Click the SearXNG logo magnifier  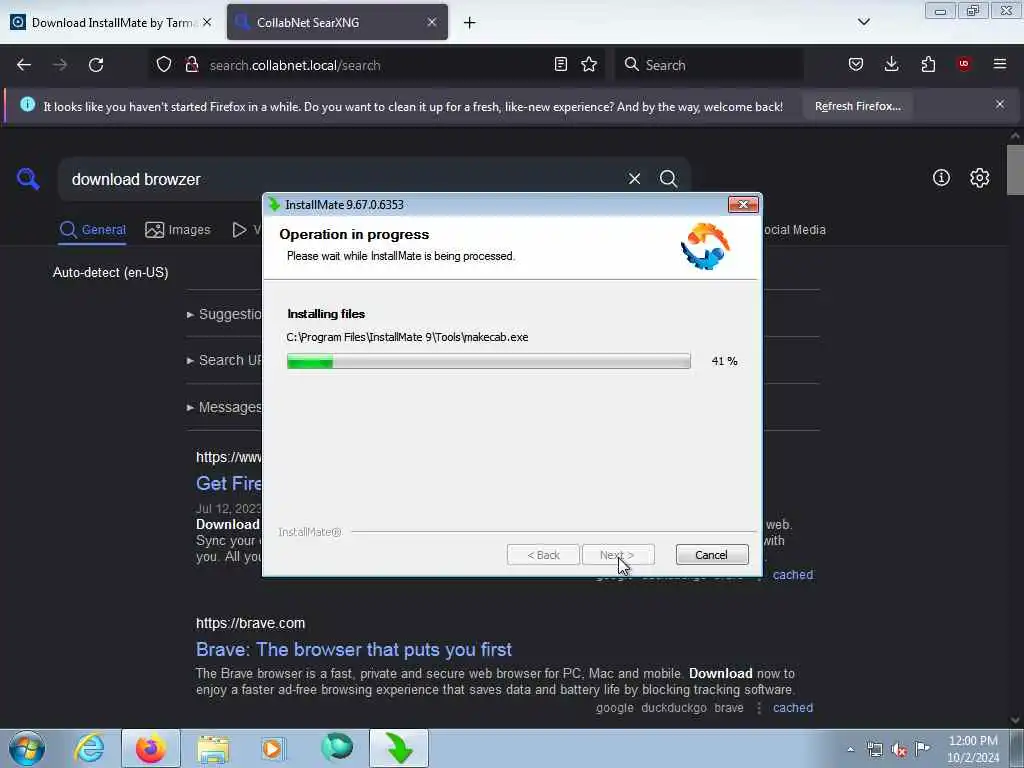click(28, 179)
